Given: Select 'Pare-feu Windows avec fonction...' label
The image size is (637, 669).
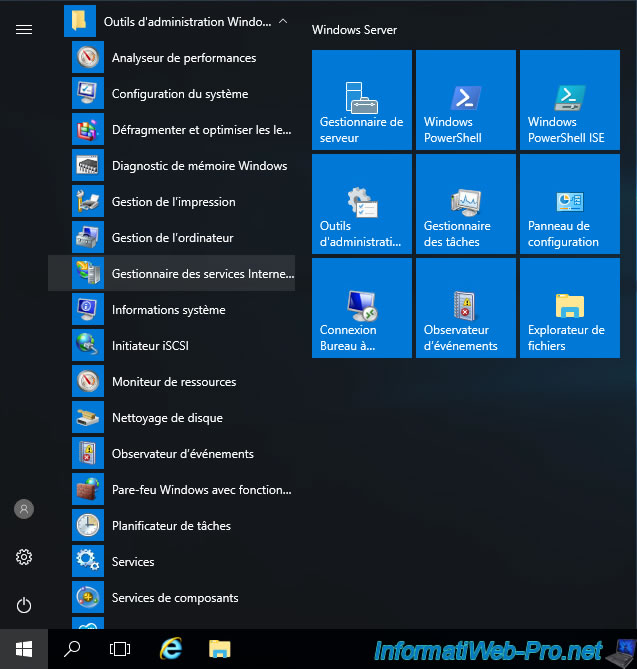Looking at the screenshot, I should [202, 490].
